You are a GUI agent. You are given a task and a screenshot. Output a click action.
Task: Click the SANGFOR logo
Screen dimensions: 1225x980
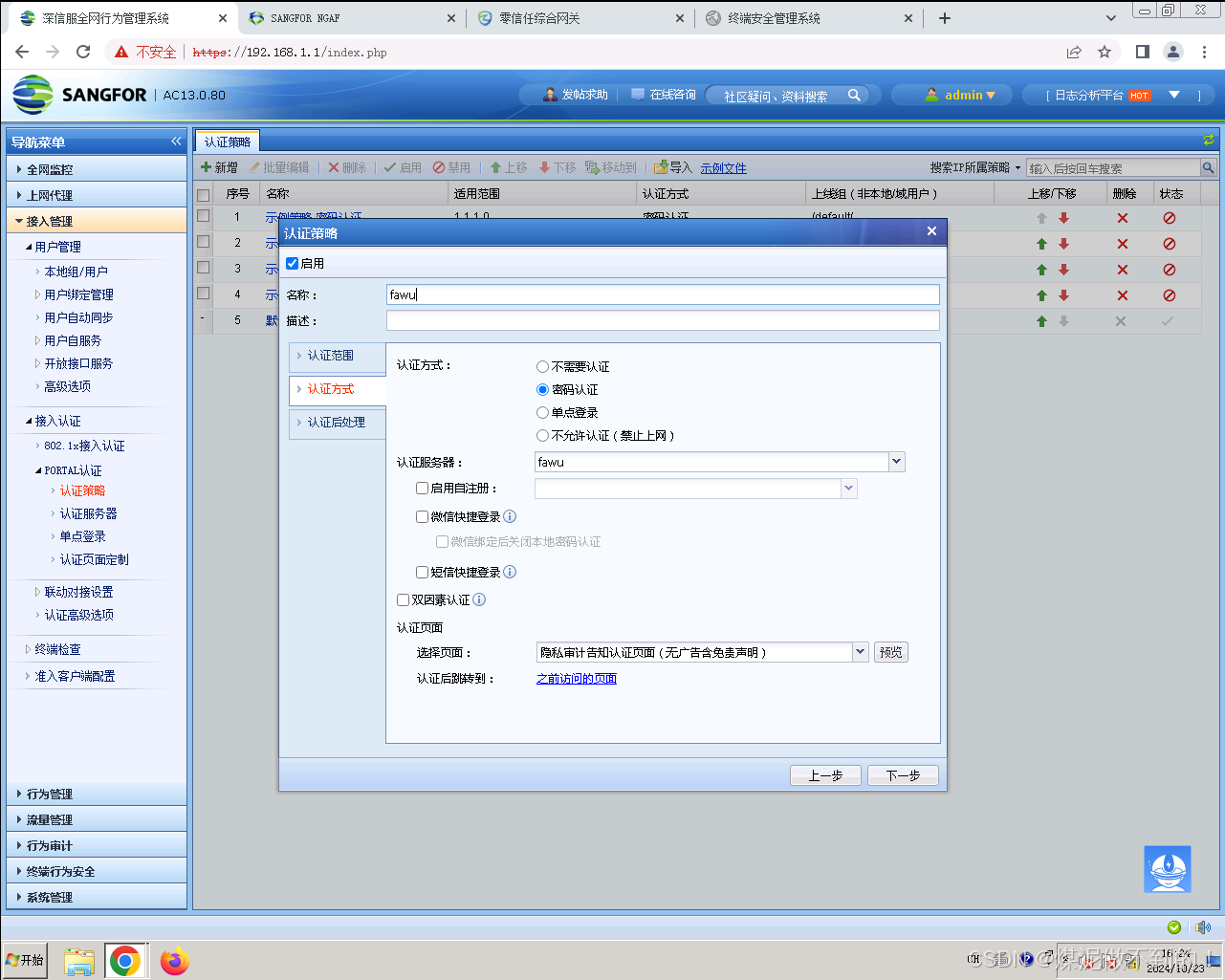tap(80, 95)
